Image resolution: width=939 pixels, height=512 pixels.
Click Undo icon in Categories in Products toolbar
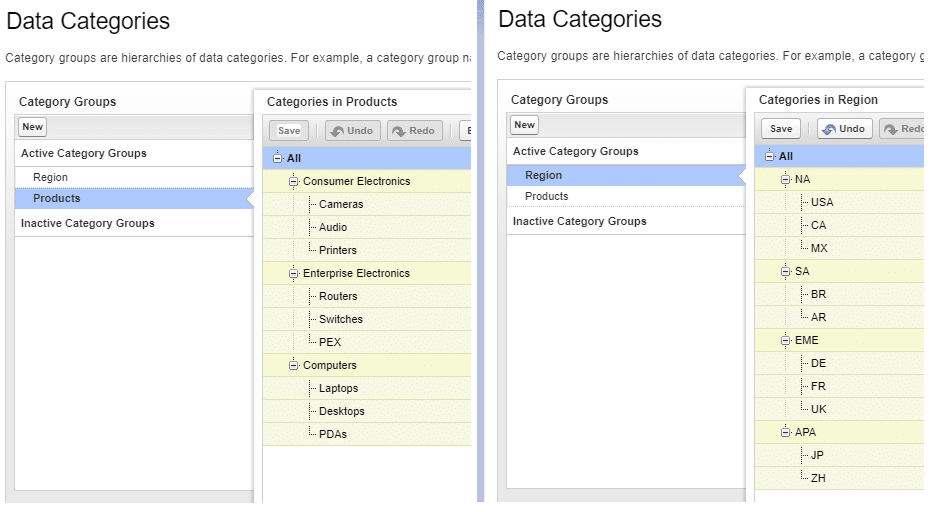click(337, 131)
